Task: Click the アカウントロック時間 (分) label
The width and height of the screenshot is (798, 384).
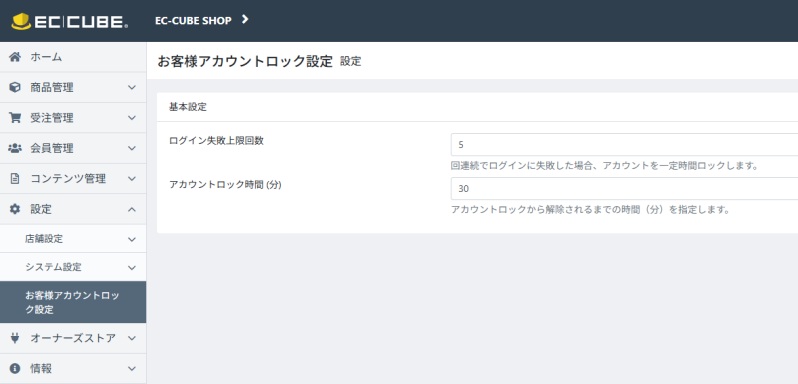Action: tap(225, 185)
